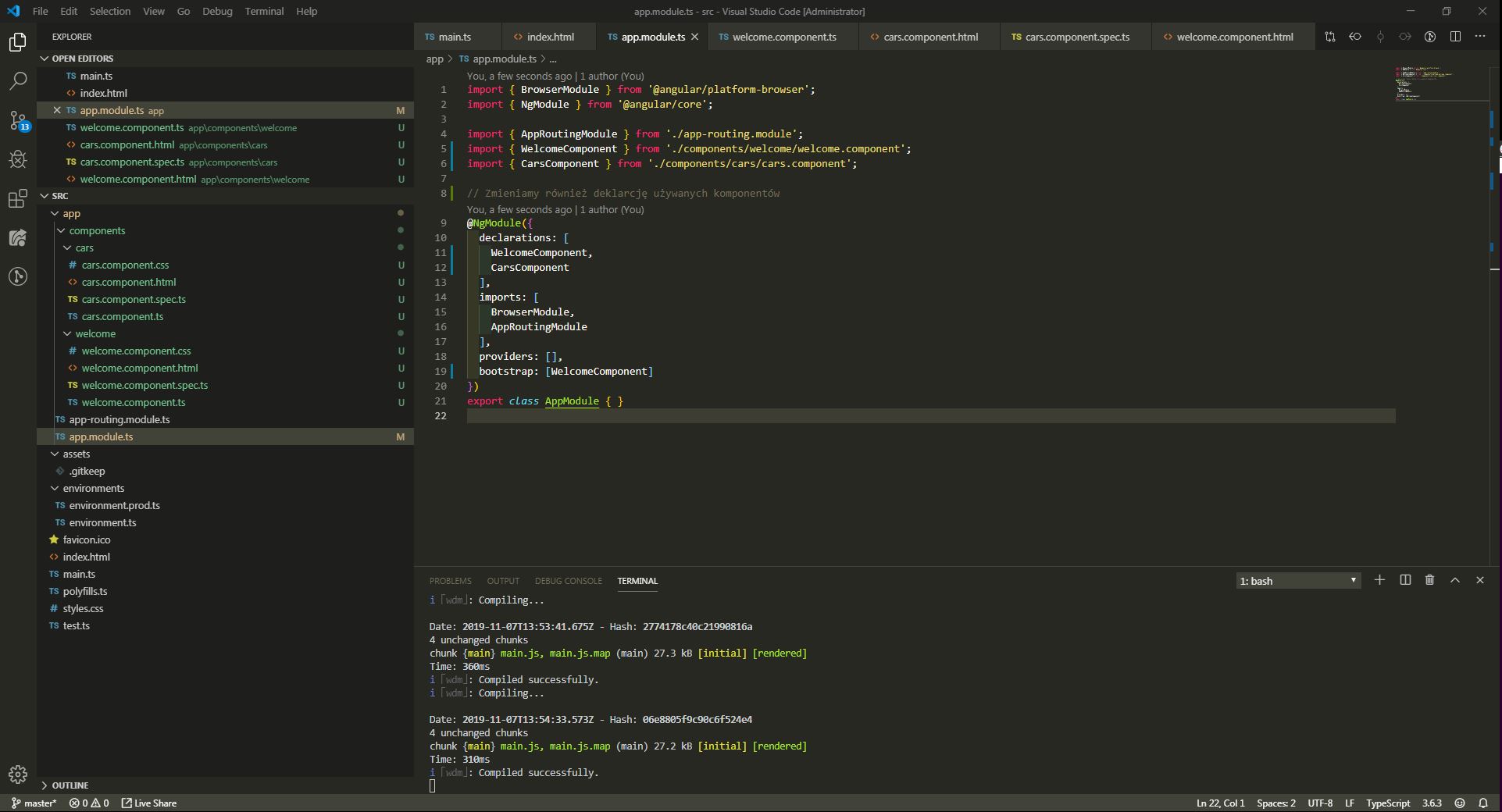This screenshot has height=812, width=1502.
Task: Click the 'Ln 22, Col 1' status bar entry
Action: coord(1220,803)
